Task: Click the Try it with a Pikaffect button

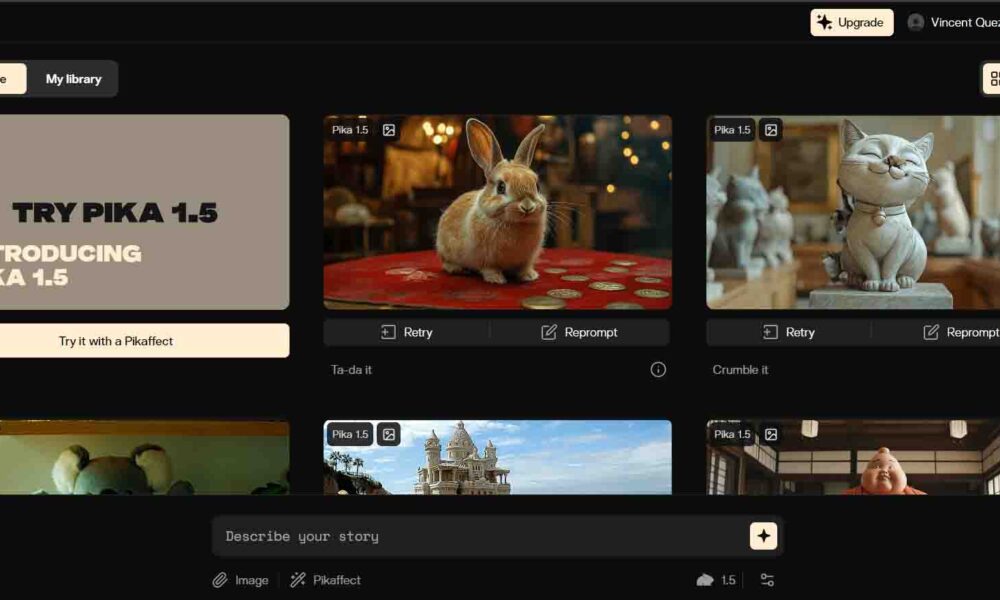Action: point(143,340)
